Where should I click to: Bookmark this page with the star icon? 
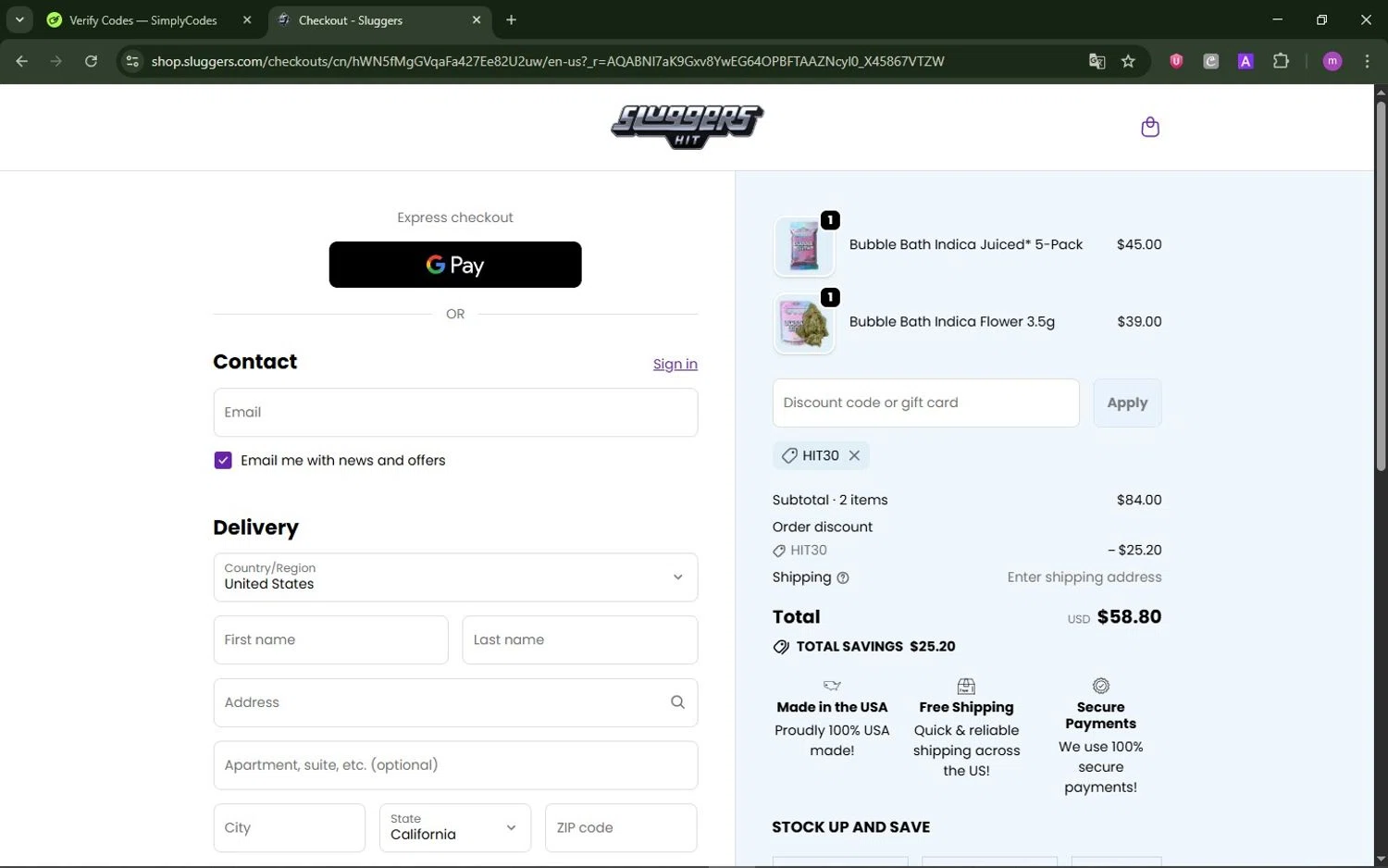pos(1128,61)
